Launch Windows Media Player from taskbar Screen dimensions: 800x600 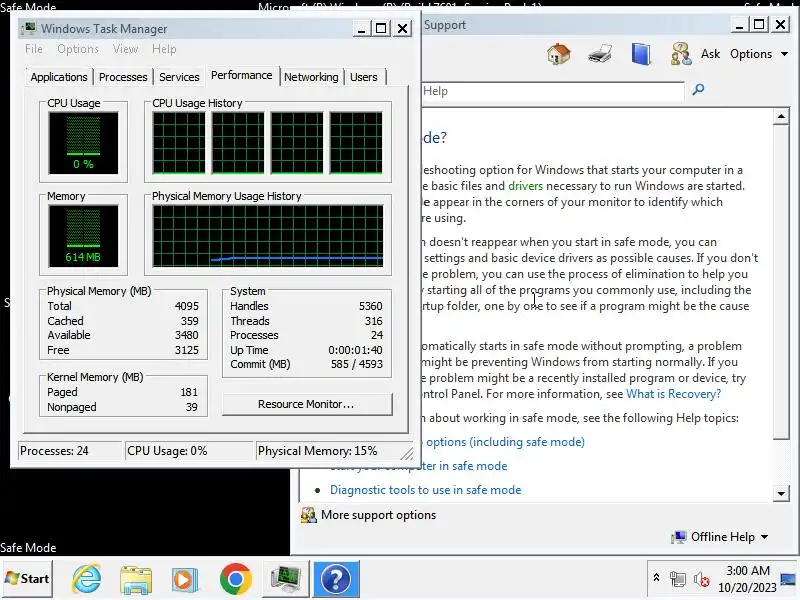click(185, 579)
